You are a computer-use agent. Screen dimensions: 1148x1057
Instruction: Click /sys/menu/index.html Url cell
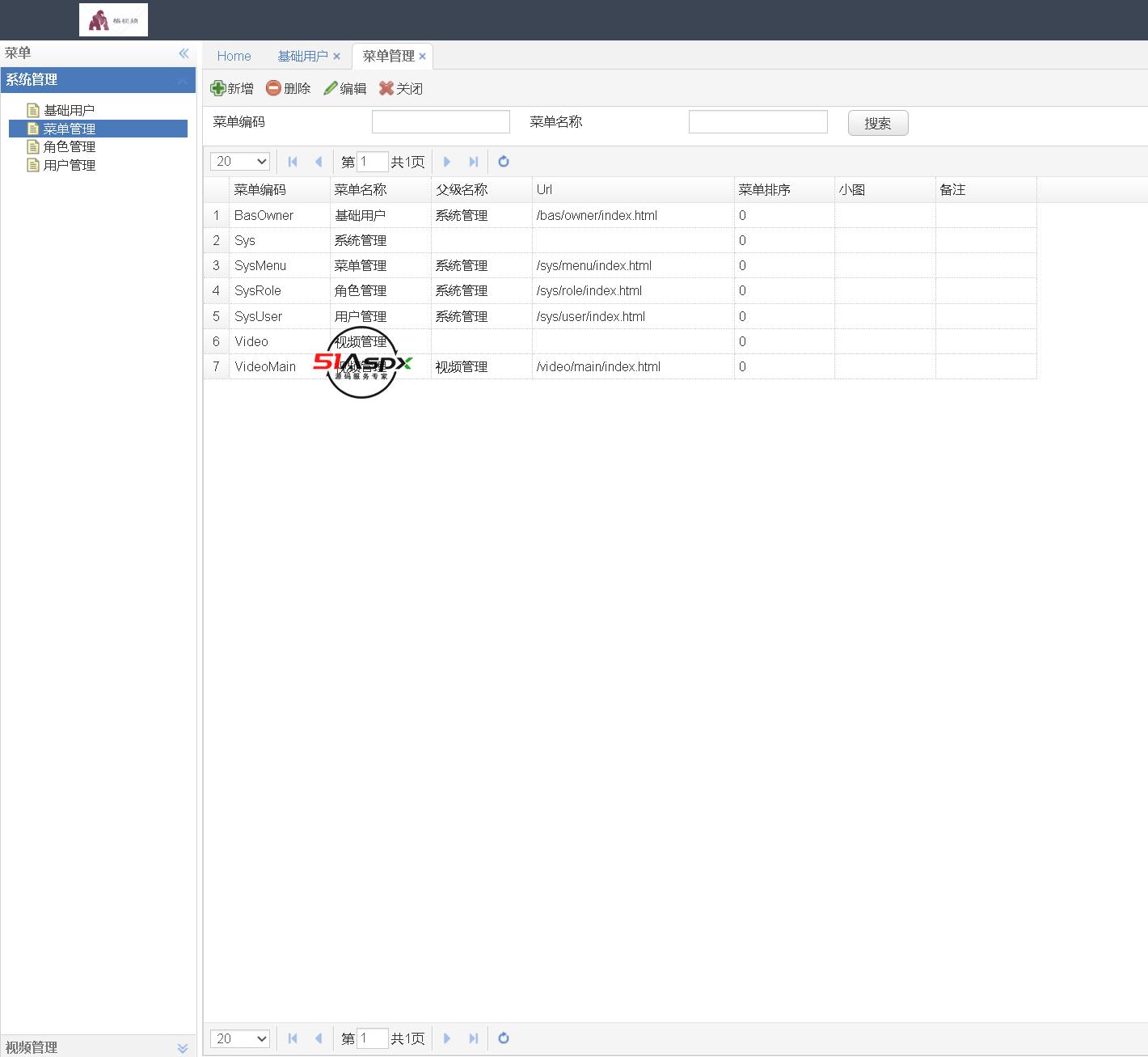pos(633,265)
